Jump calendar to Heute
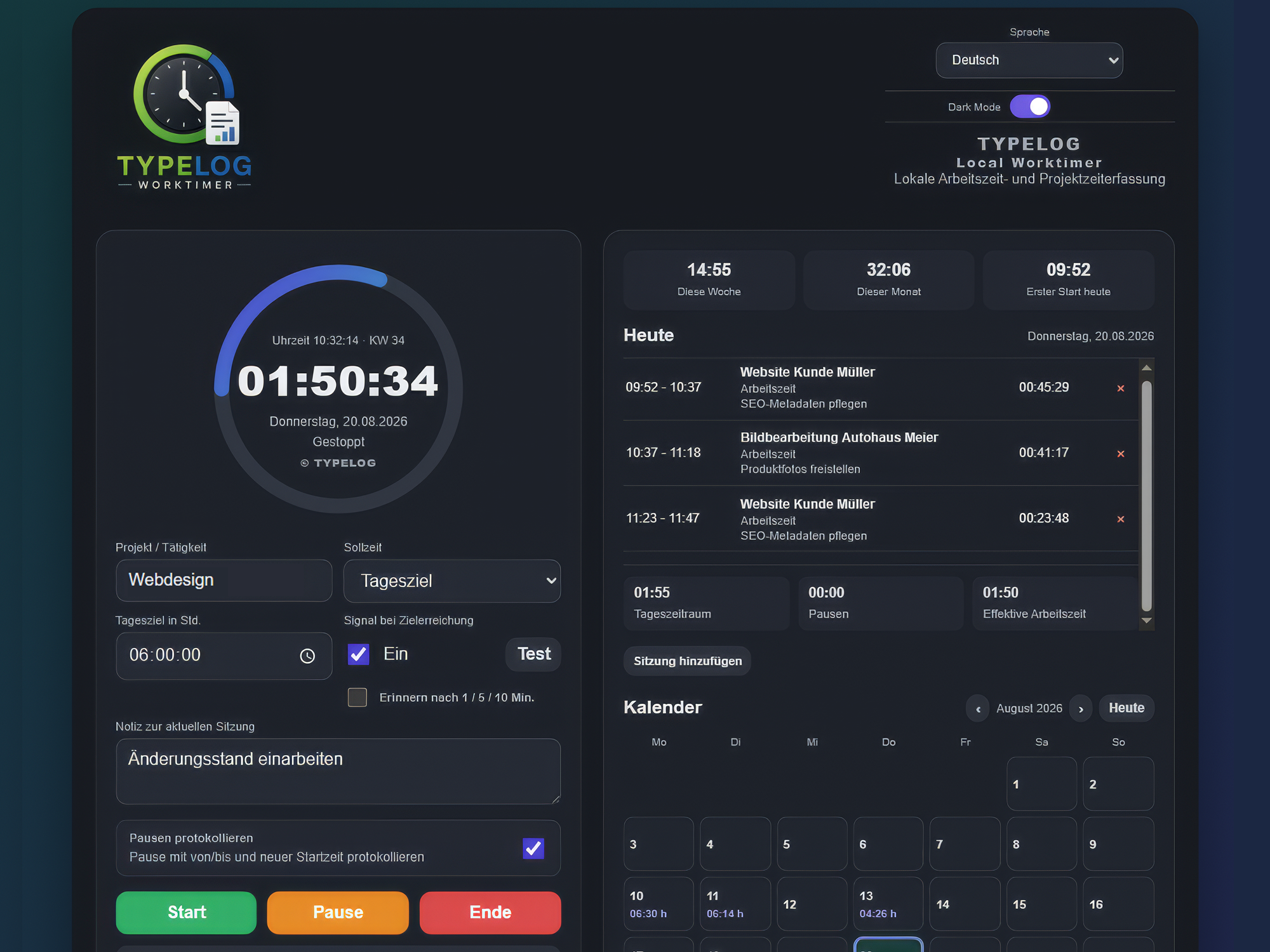This screenshot has width=1270, height=952. pos(1126,708)
